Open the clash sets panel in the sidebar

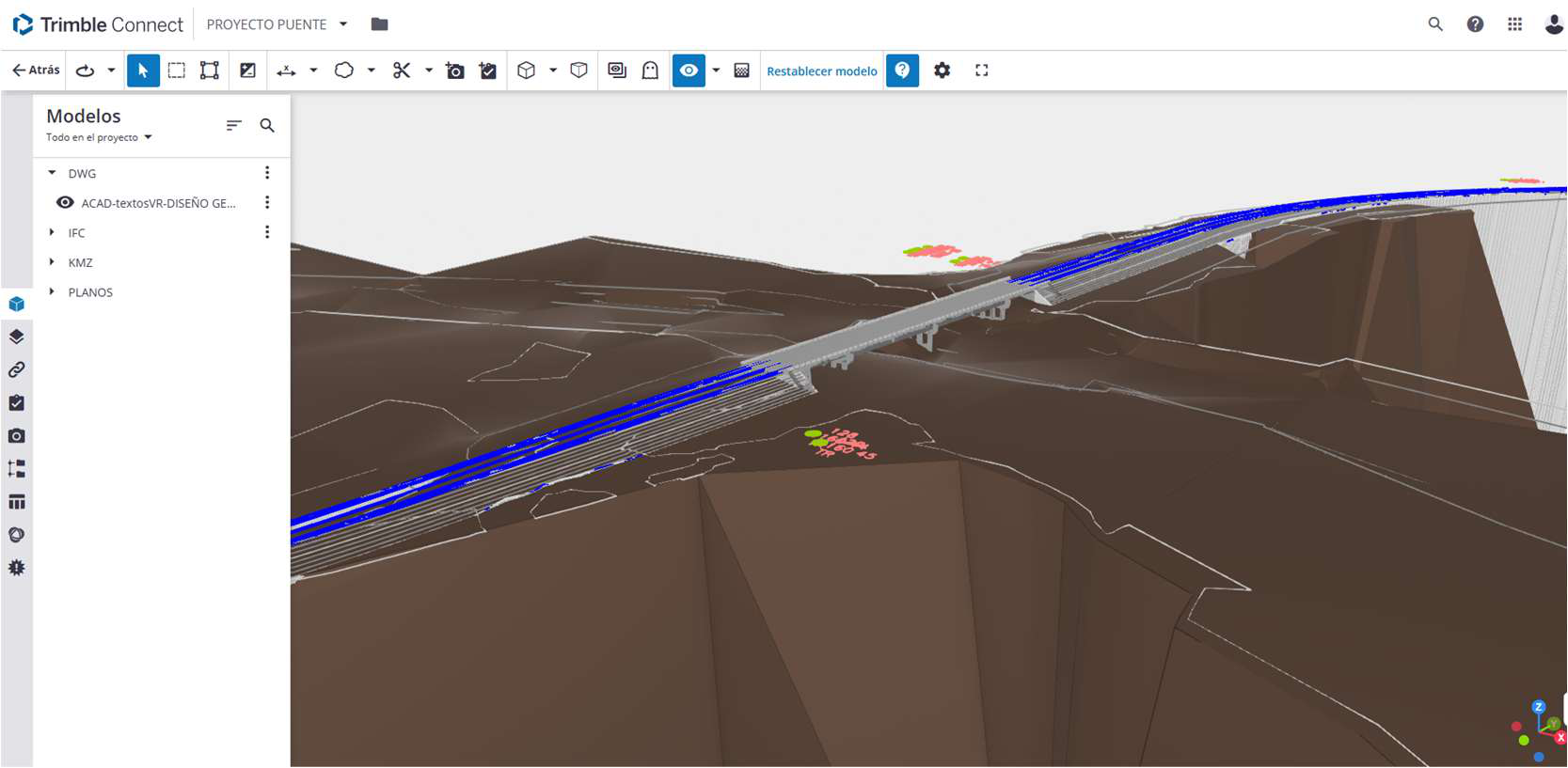(x=16, y=535)
